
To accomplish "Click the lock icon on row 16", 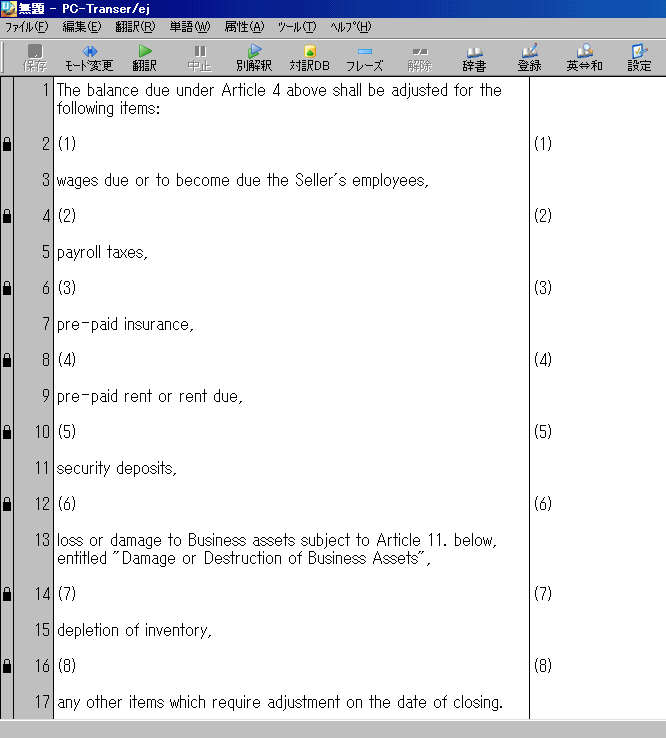I will [x=7, y=666].
